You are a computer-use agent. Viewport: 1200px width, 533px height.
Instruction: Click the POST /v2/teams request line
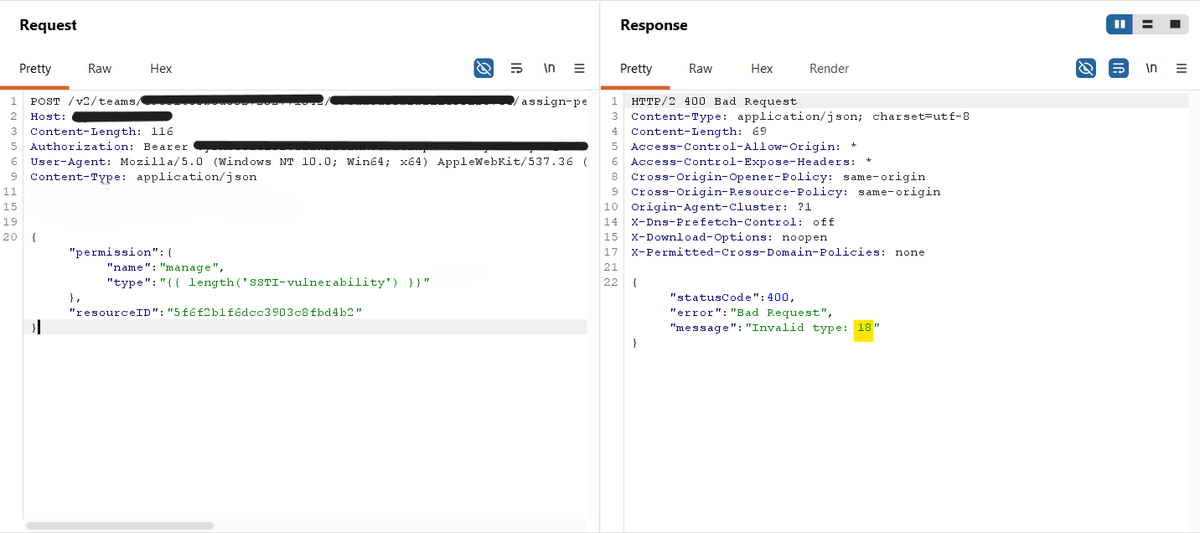tap(308, 101)
